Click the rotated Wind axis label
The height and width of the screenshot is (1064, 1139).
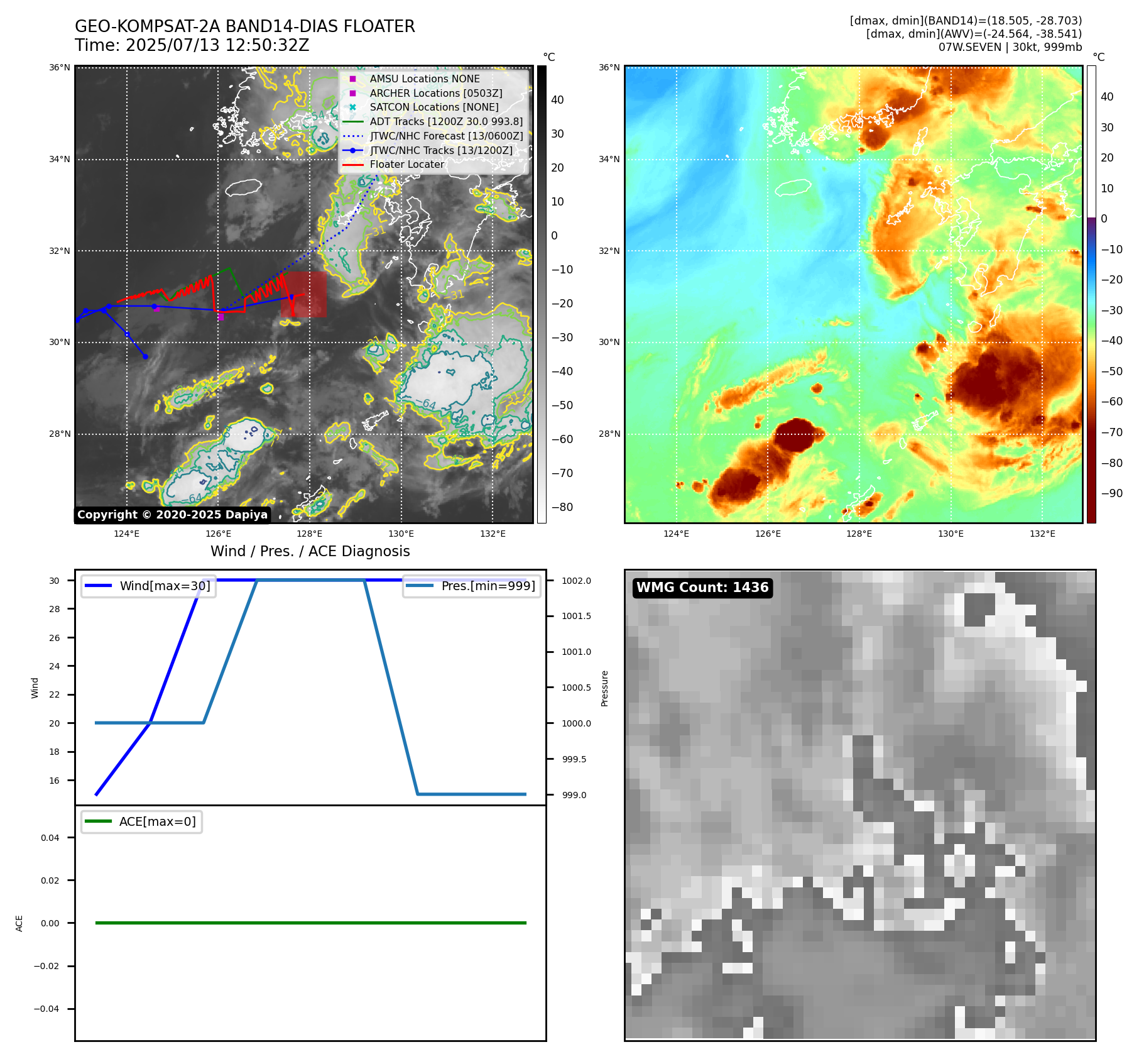pos(35,688)
